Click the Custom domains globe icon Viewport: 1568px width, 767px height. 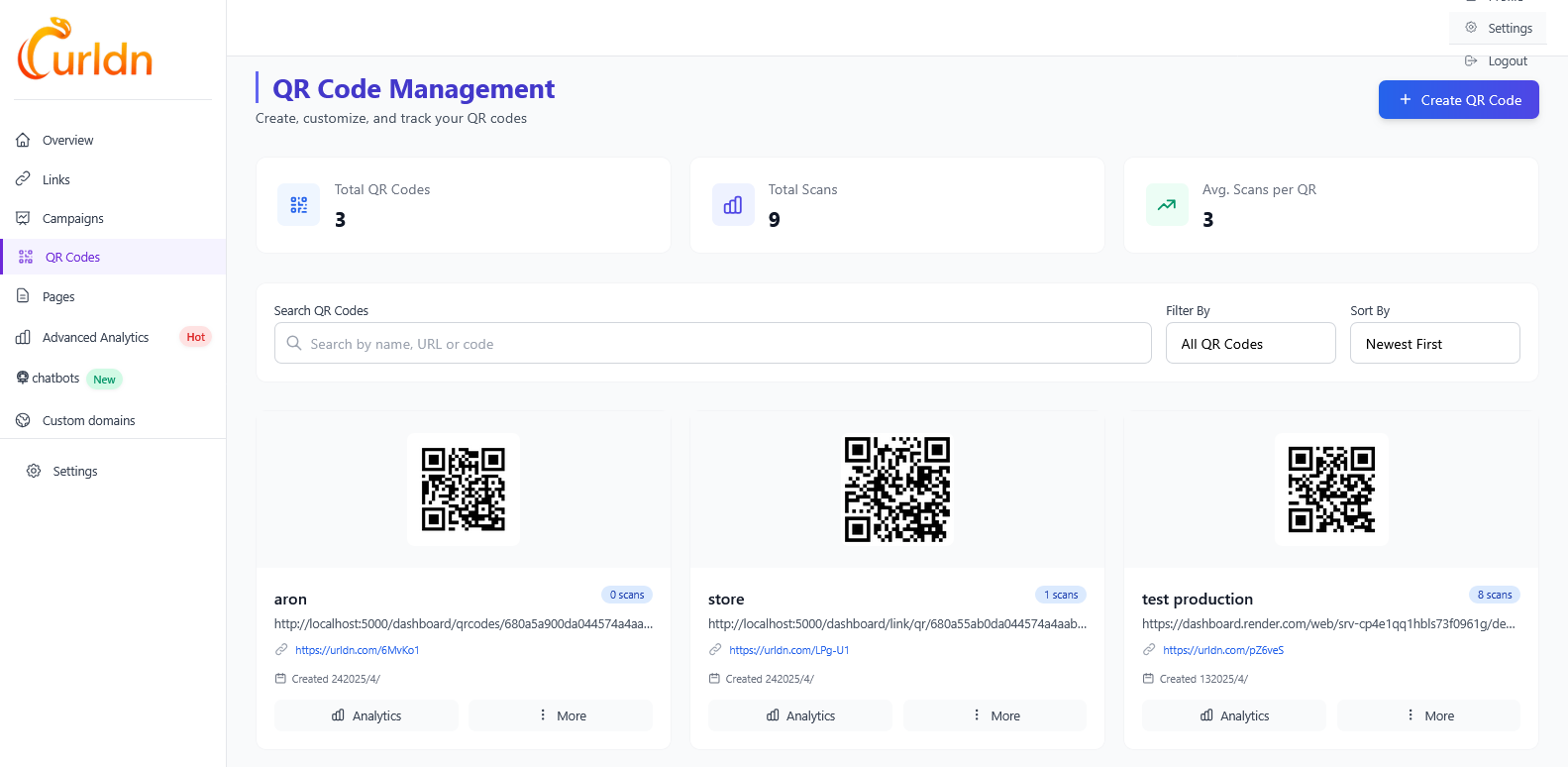click(x=23, y=420)
